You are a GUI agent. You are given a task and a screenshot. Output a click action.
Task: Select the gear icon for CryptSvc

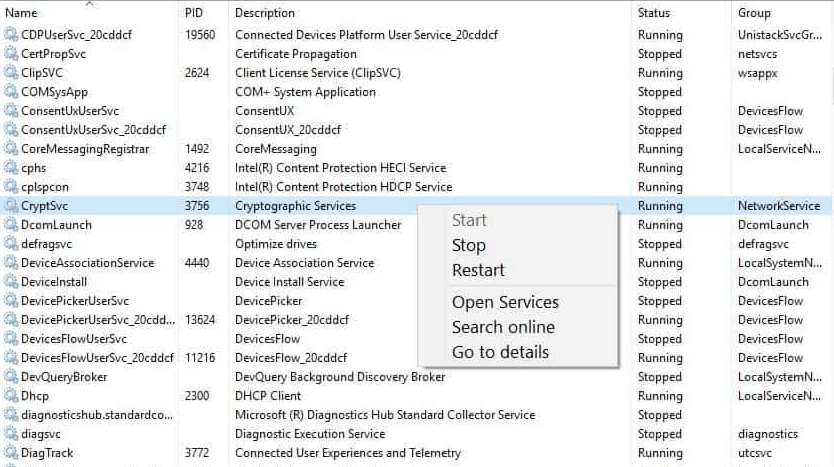click(11, 206)
